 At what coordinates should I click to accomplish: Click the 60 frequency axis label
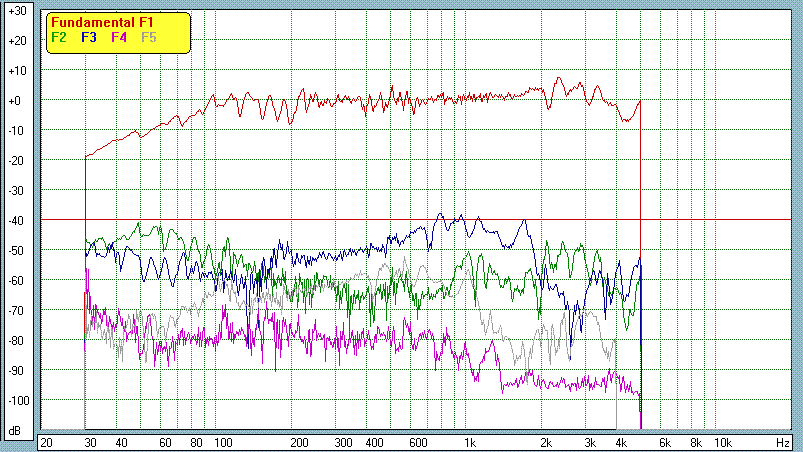pos(165,443)
